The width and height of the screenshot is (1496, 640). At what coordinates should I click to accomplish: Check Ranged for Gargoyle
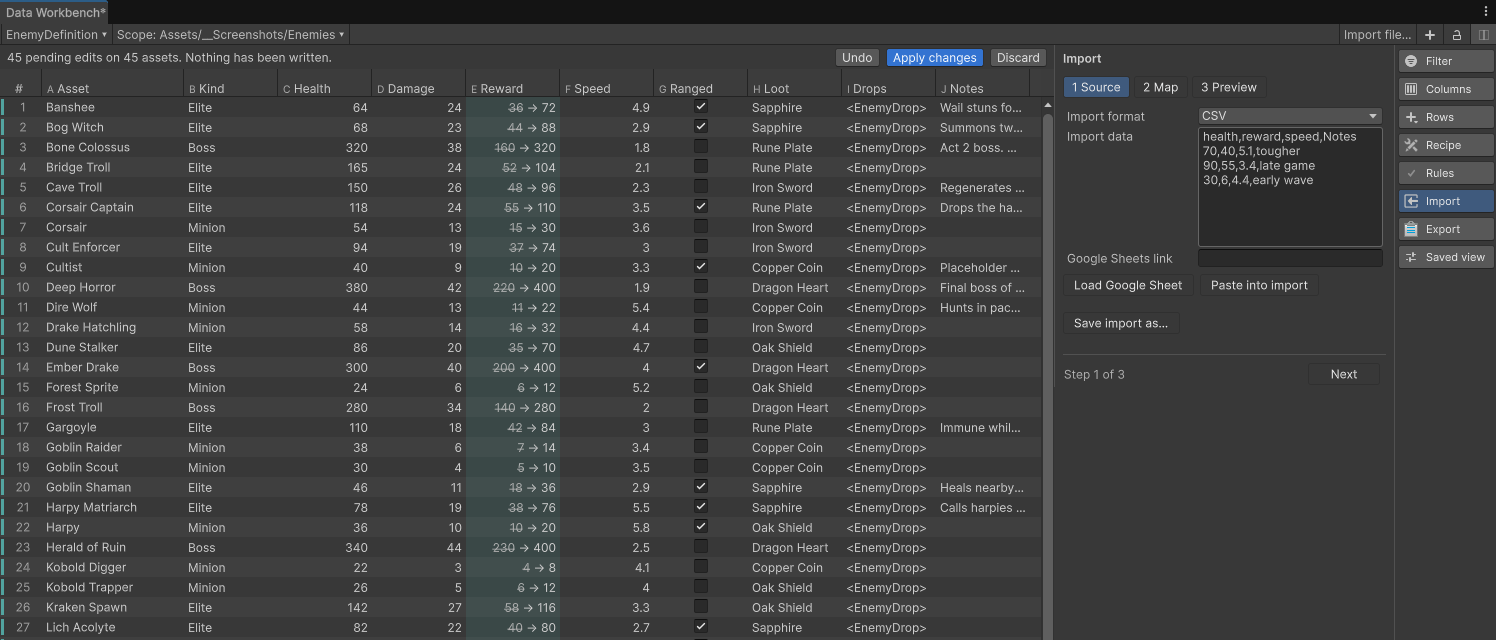(x=701, y=426)
